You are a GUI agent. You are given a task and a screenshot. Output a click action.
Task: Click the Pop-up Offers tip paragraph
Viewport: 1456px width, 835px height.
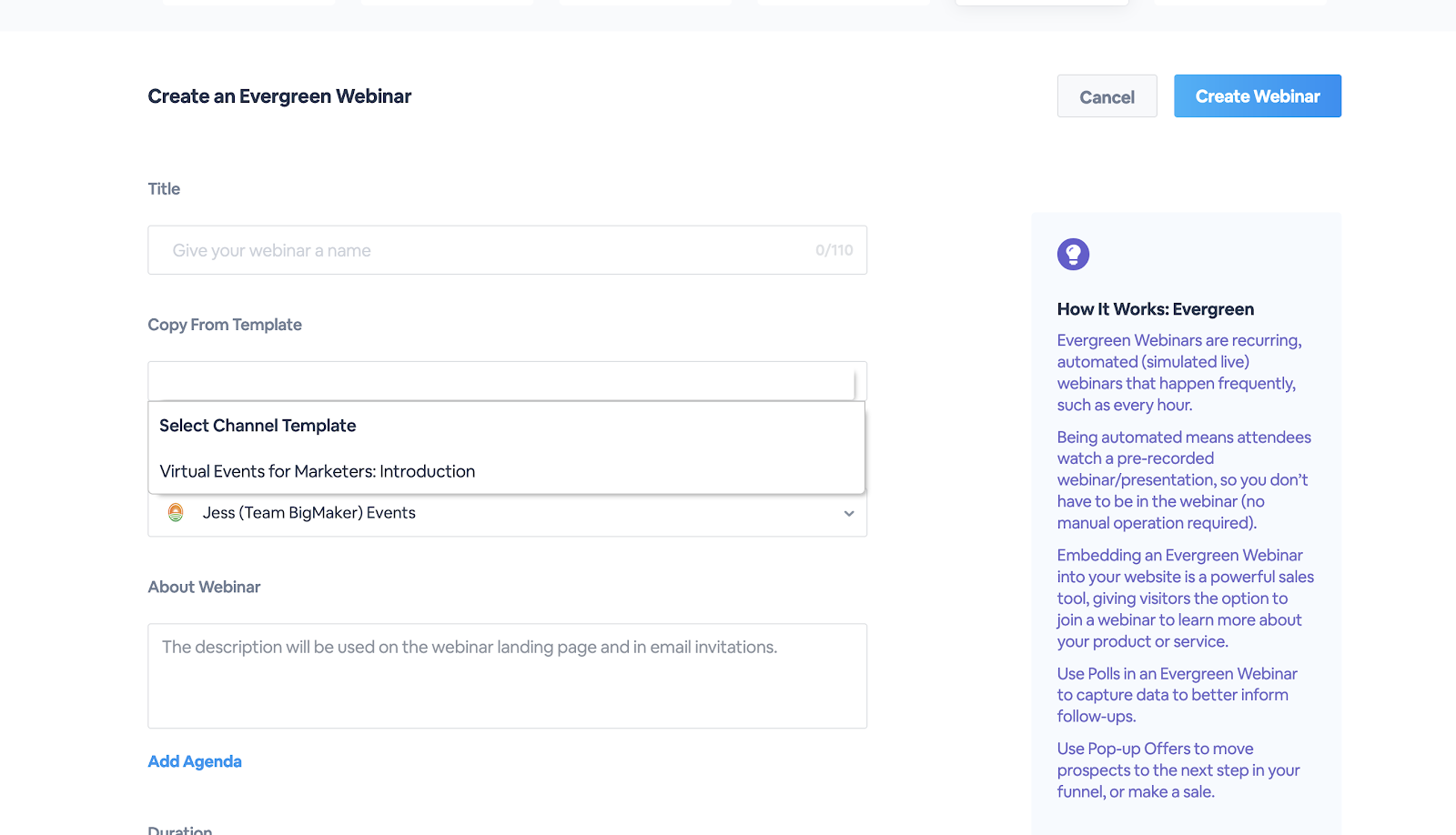pos(1178,770)
